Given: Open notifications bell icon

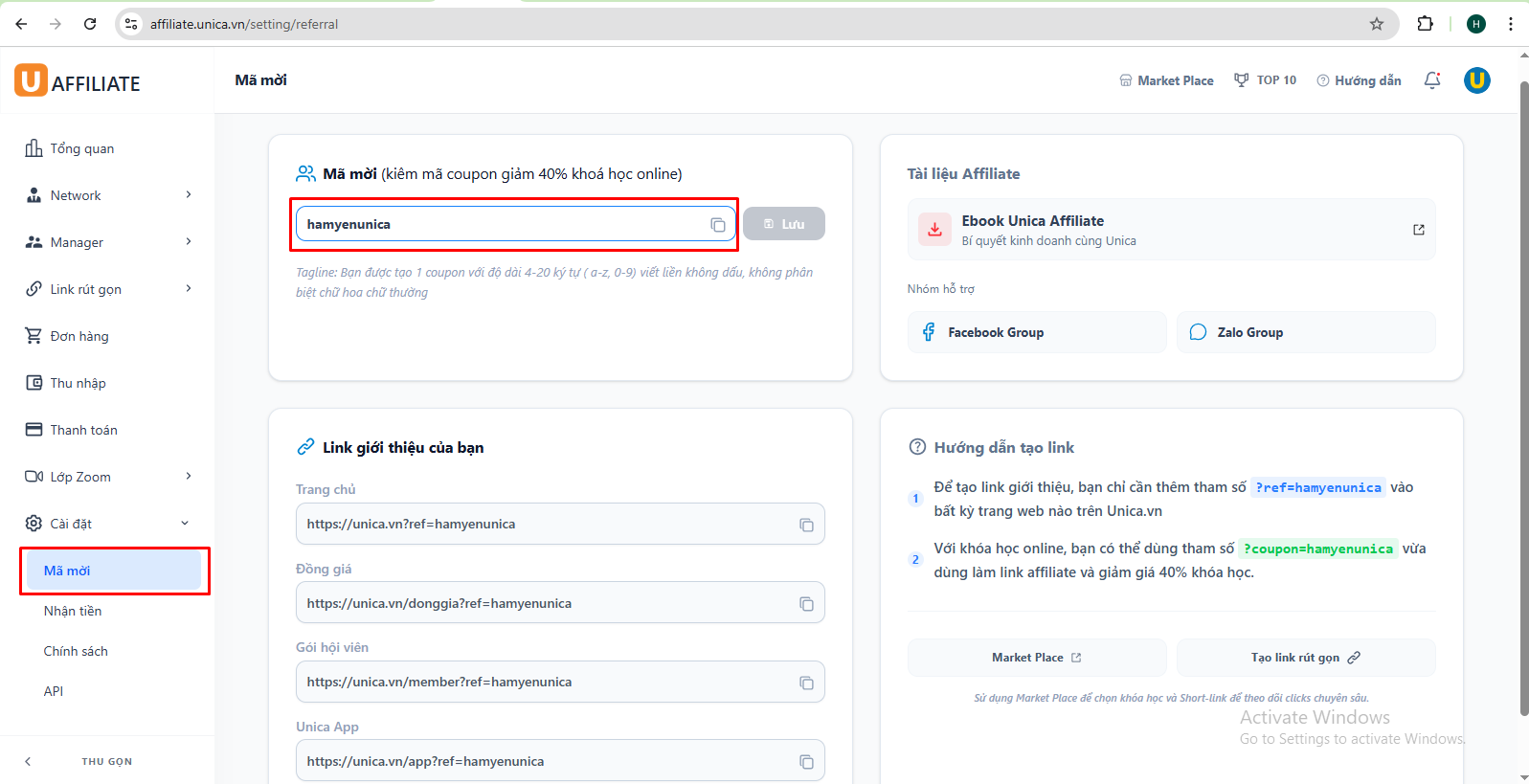Looking at the screenshot, I should click(x=1431, y=80).
